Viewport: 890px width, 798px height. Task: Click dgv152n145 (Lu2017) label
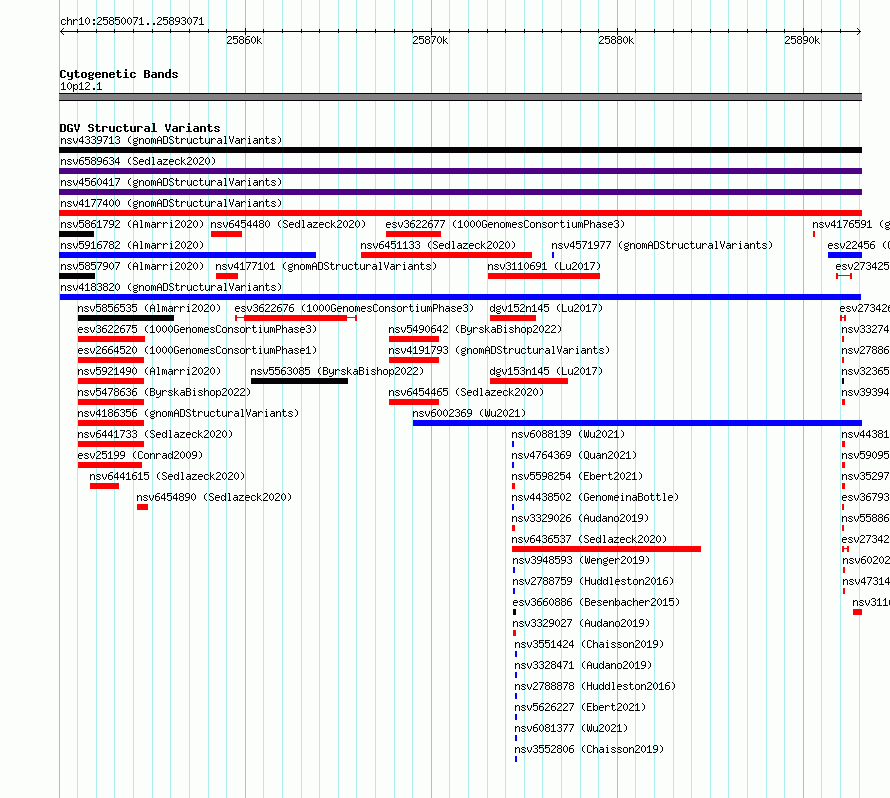pos(546,308)
